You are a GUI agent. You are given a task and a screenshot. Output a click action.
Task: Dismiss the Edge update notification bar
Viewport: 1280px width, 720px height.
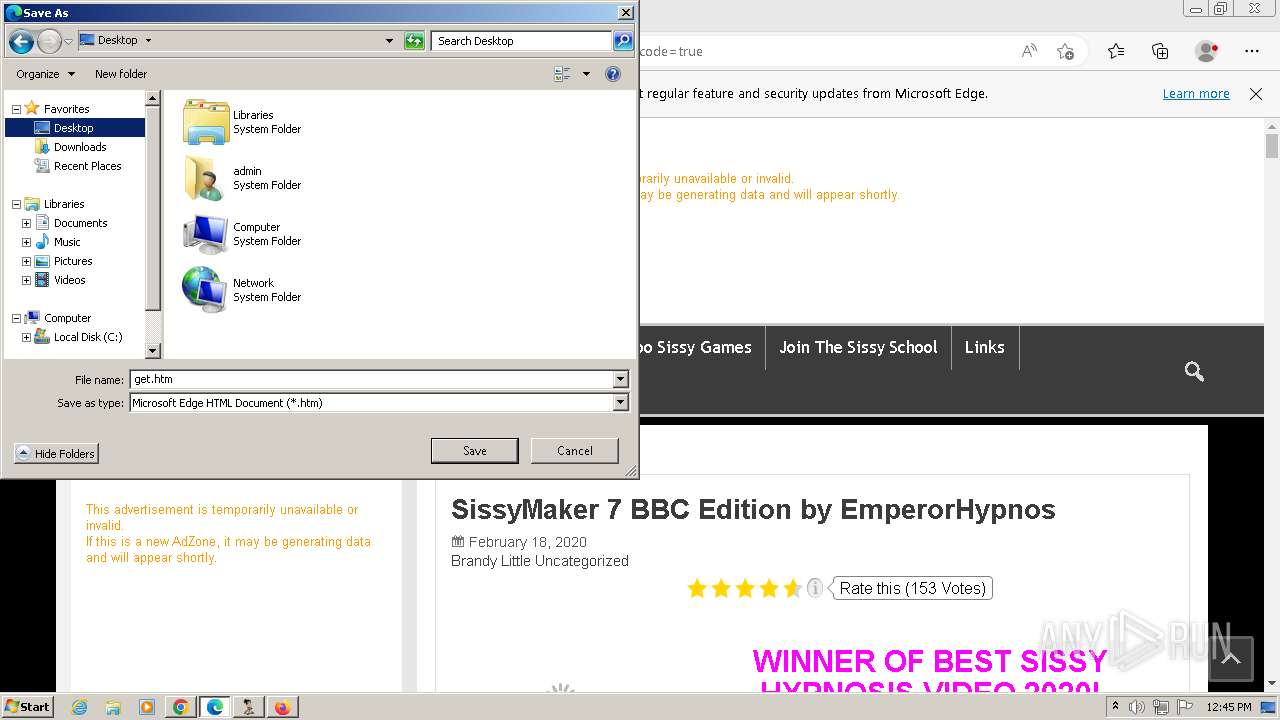(x=1256, y=94)
